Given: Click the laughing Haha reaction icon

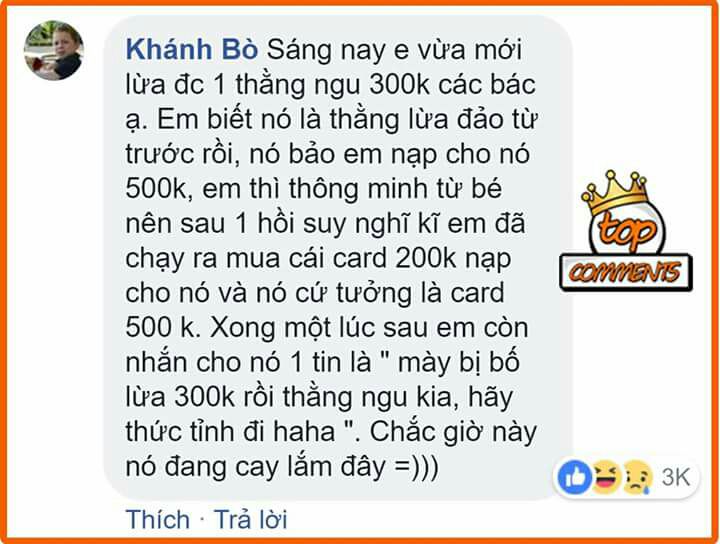Looking at the screenshot, I should click(607, 477).
